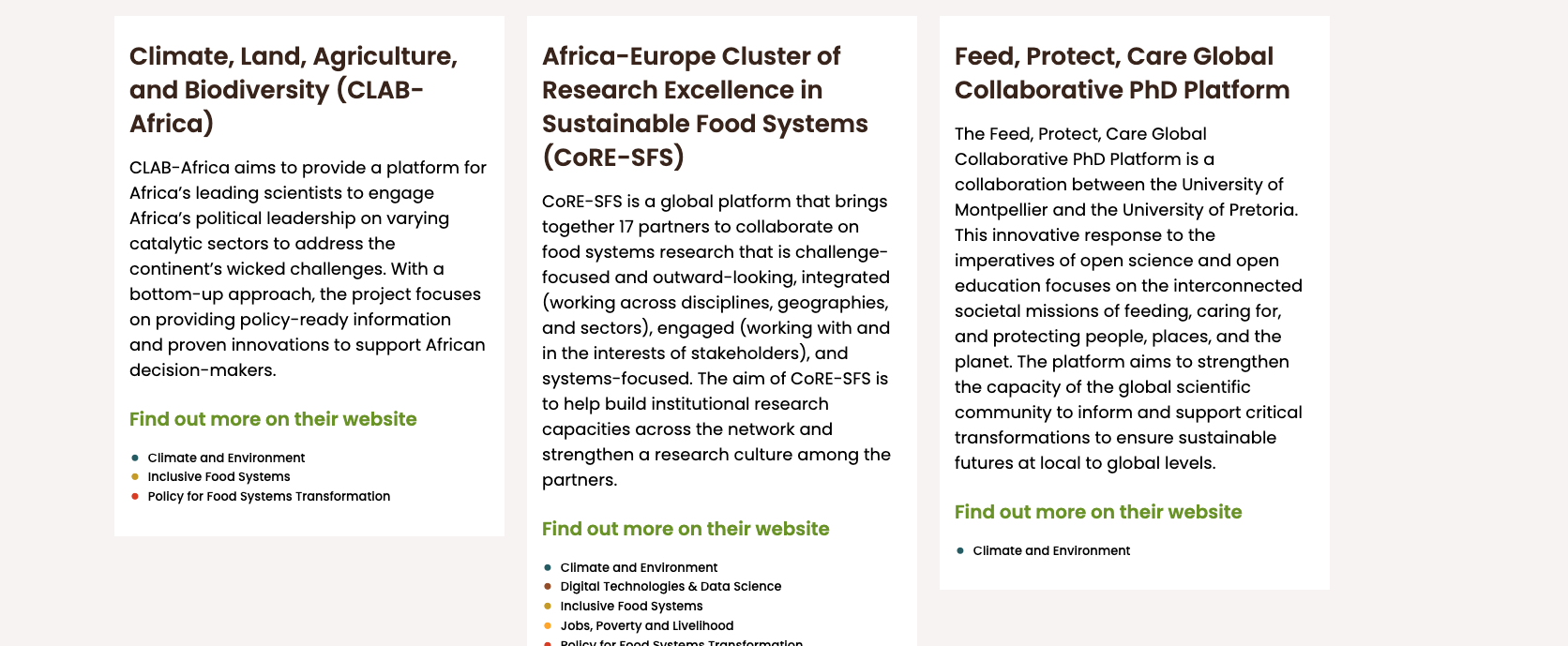The width and height of the screenshot is (1568, 646).
Task: Open CLAB-Africa's "Find out more" website link
Action: point(273,419)
